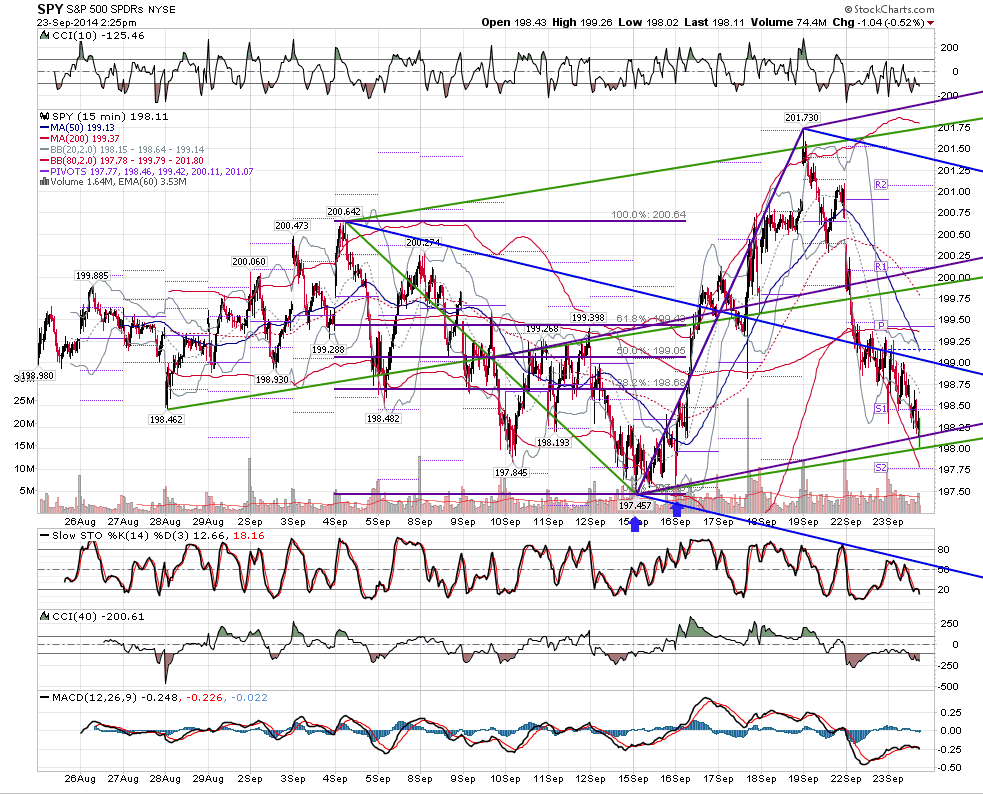Select the 200.274 price label
The image size is (983, 794).
tap(423, 243)
